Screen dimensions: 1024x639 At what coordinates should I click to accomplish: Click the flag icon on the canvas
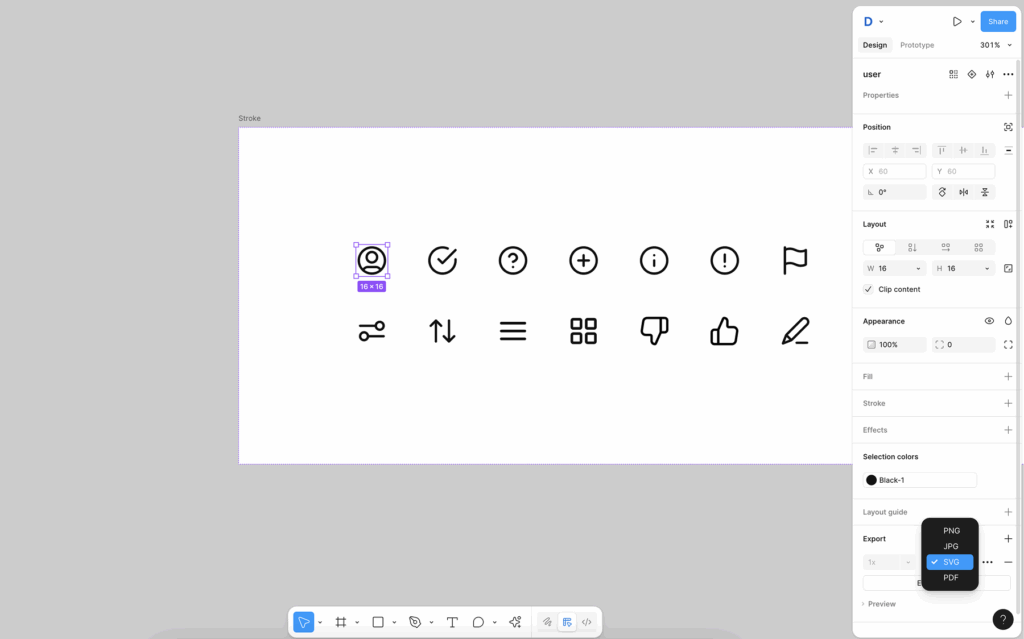(x=795, y=260)
